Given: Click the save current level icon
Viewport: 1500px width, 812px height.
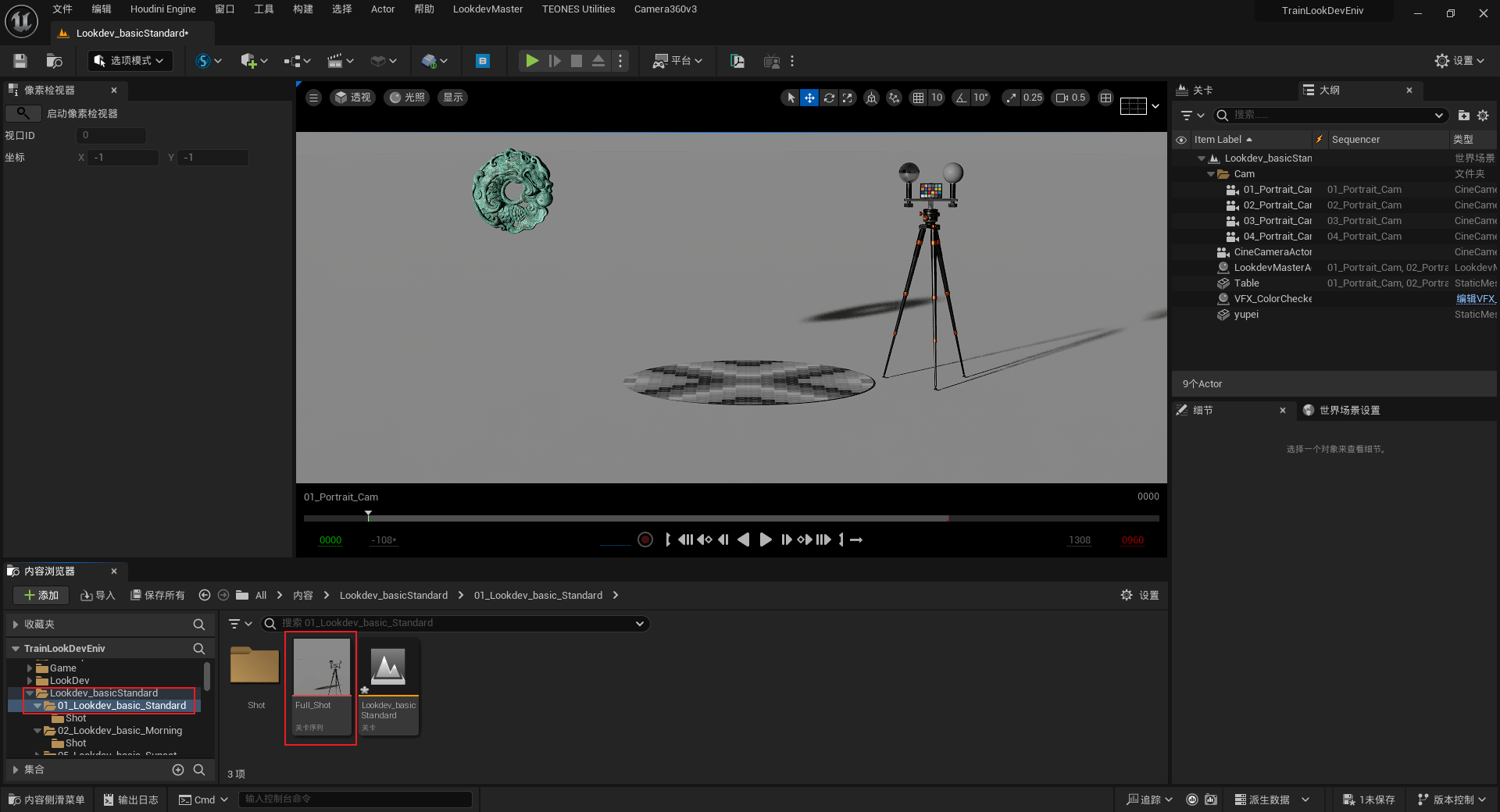Looking at the screenshot, I should click(20, 61).
